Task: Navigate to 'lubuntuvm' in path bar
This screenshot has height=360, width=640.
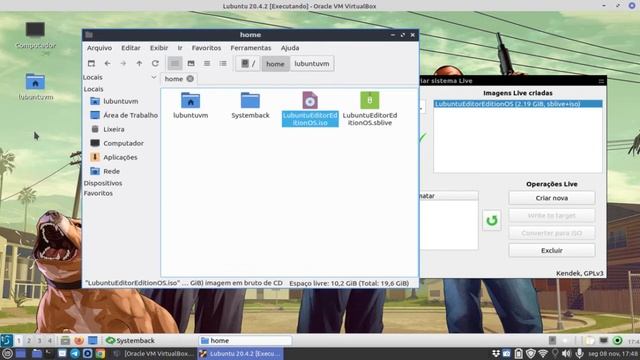Action: click(x=312, y=64)
